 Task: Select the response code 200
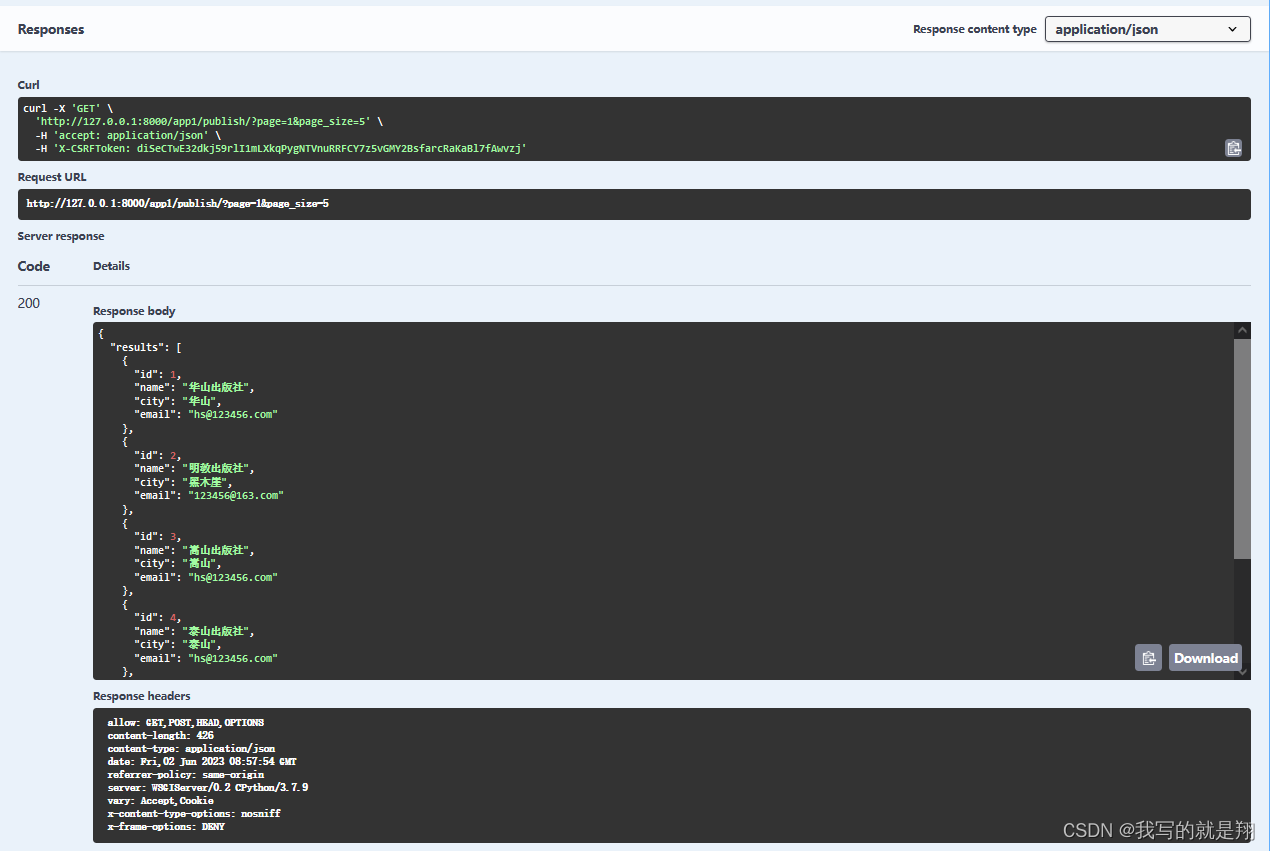click(28, 303)
